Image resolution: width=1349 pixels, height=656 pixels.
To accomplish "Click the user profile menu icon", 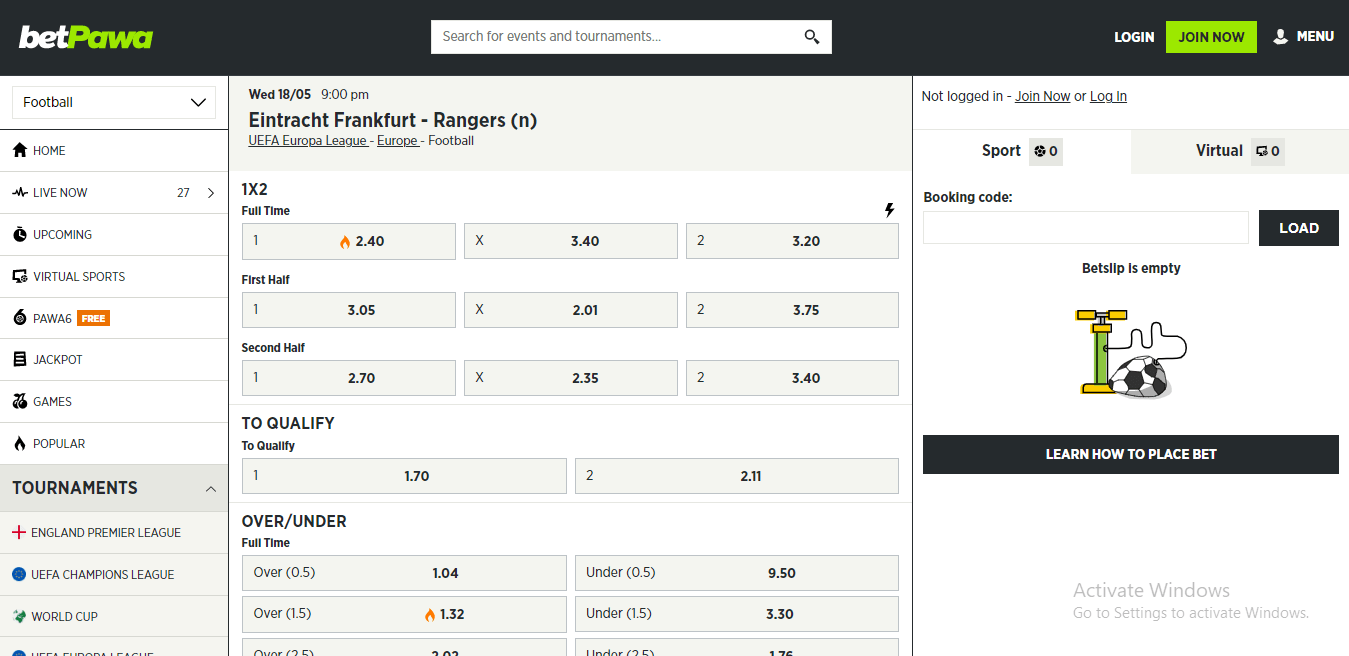I will [x=1280, y=37].
